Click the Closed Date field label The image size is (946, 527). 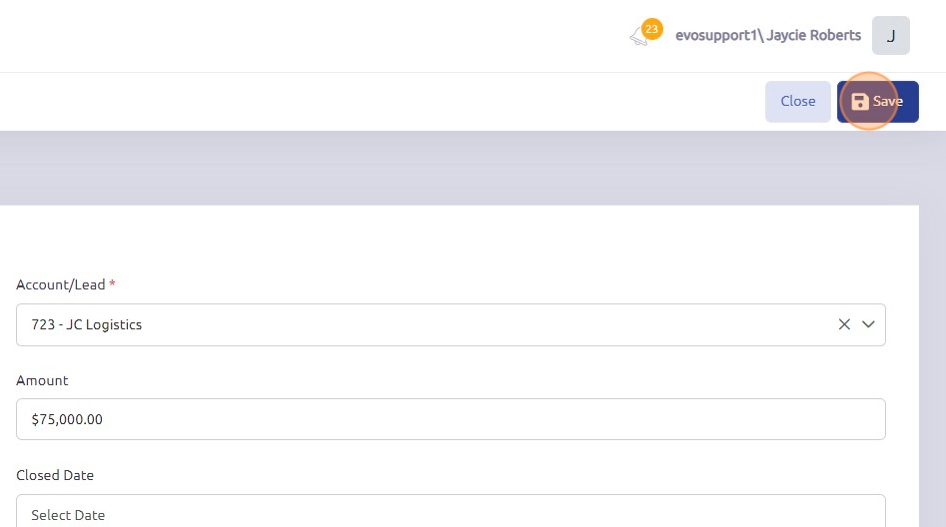pos(55,475)
